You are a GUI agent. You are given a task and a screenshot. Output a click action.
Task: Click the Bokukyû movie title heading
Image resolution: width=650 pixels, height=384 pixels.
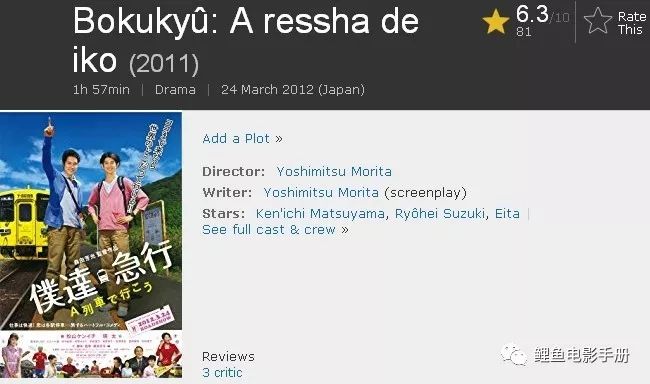(x=246, y=40)
